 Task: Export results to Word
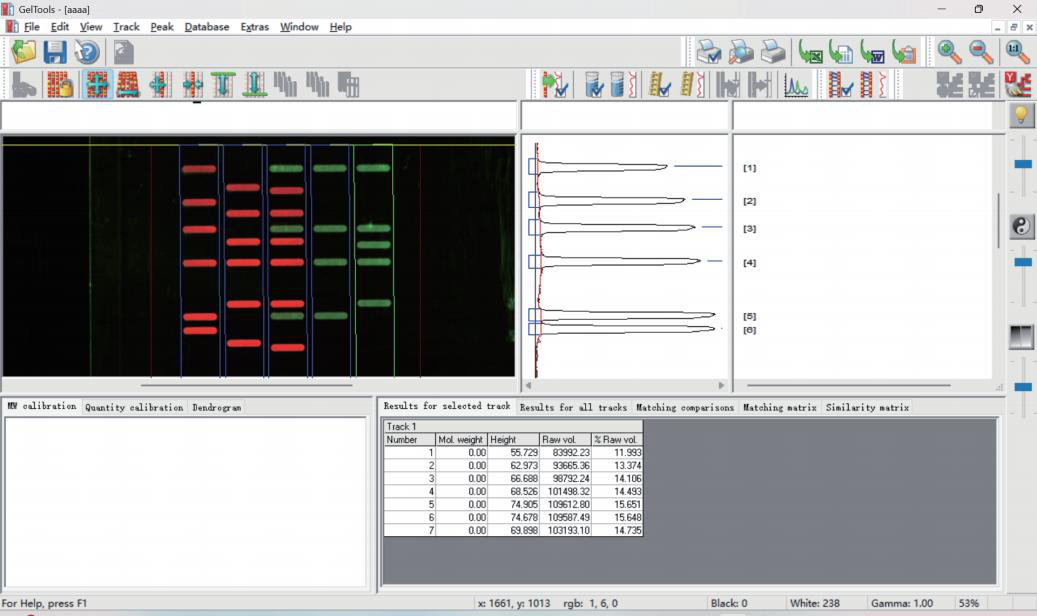pyautogui.click(x=873, y=52)
